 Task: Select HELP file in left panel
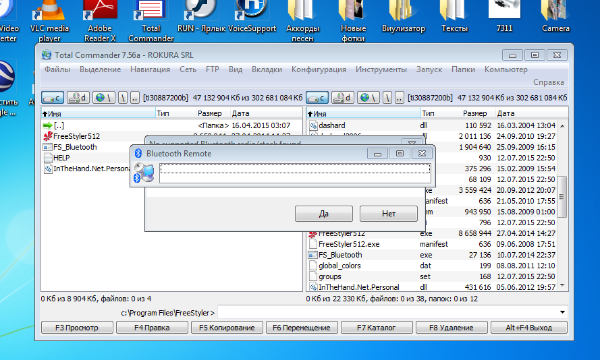click(57, 158)
